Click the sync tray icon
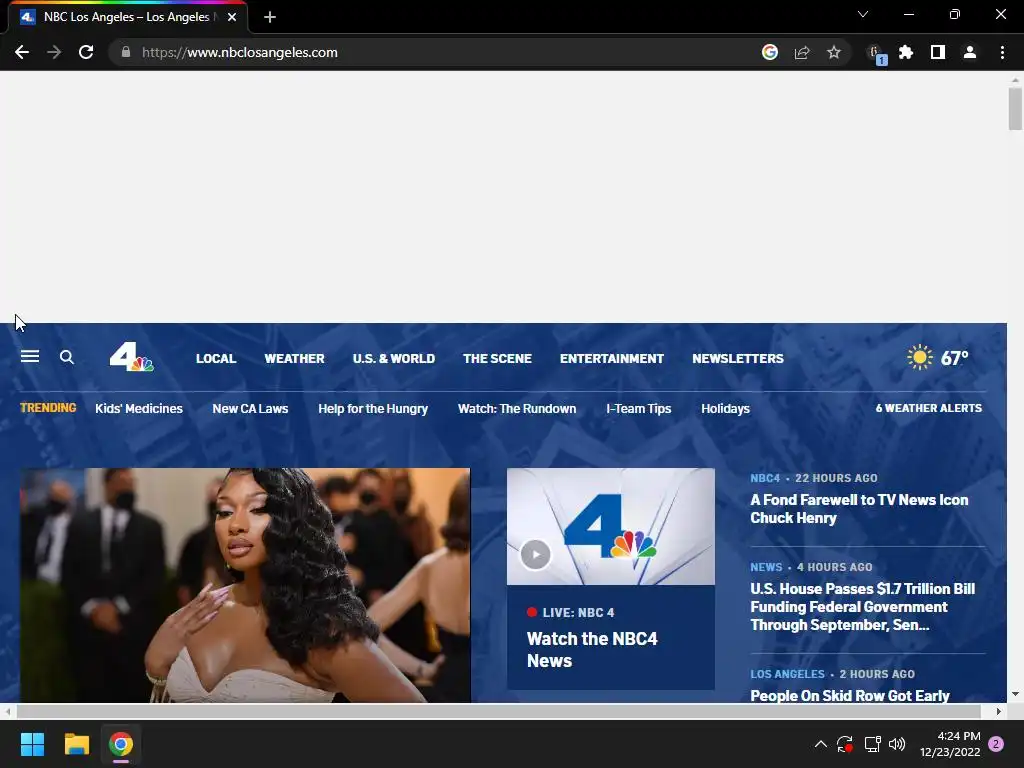The height and width of the screenshot is (768, 1024). (x=845, y=744)
